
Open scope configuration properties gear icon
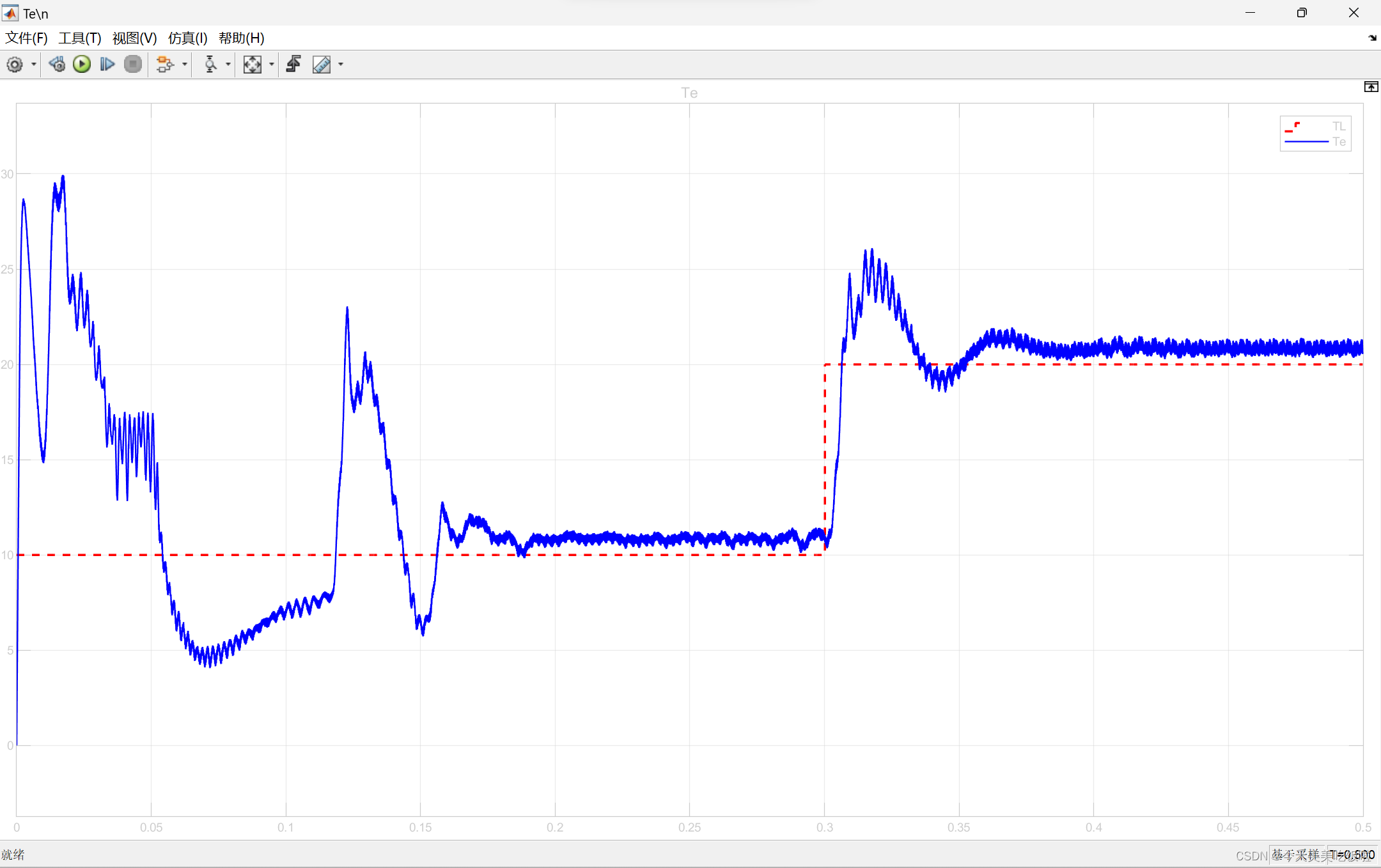coord(15,65)
